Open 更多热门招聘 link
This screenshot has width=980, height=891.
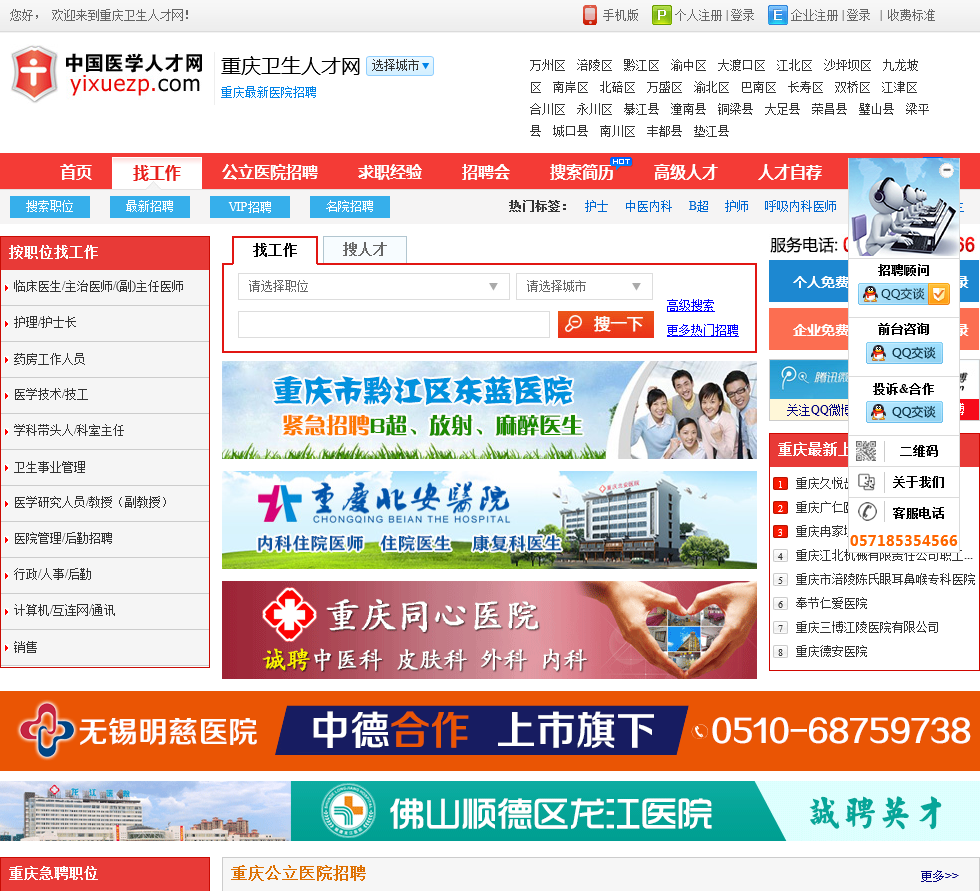coord(702,330)
